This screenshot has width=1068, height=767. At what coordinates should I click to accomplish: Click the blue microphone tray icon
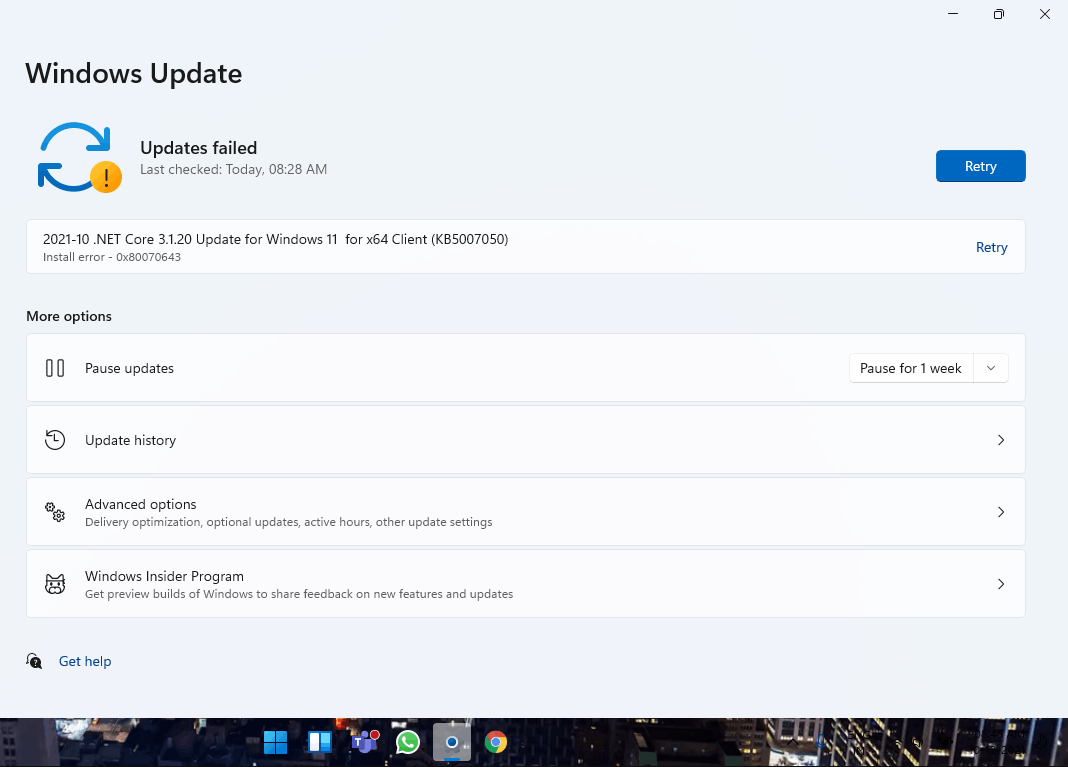pos(821,742)
